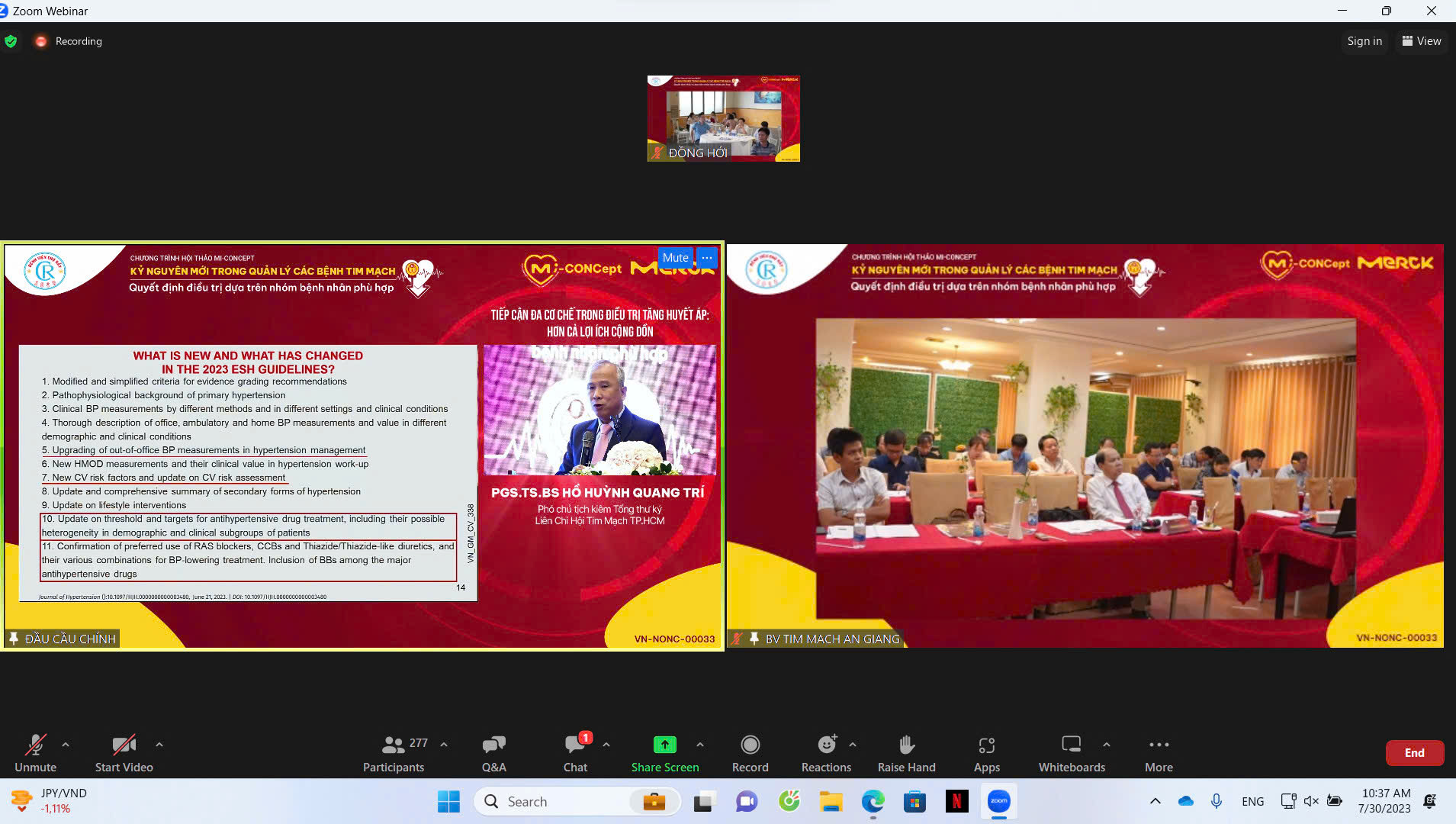Toggle Raise Hand

click(x=906, y=752)
